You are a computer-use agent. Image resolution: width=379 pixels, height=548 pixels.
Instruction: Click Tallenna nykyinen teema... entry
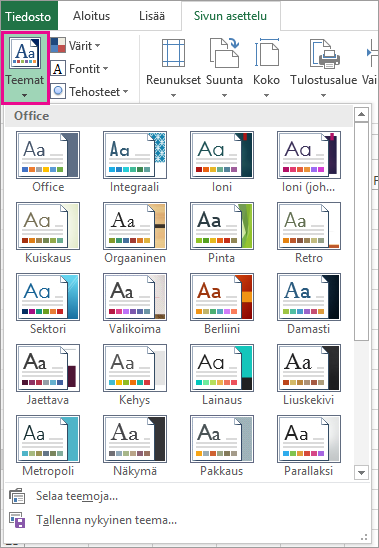click(x=187, y=520)
